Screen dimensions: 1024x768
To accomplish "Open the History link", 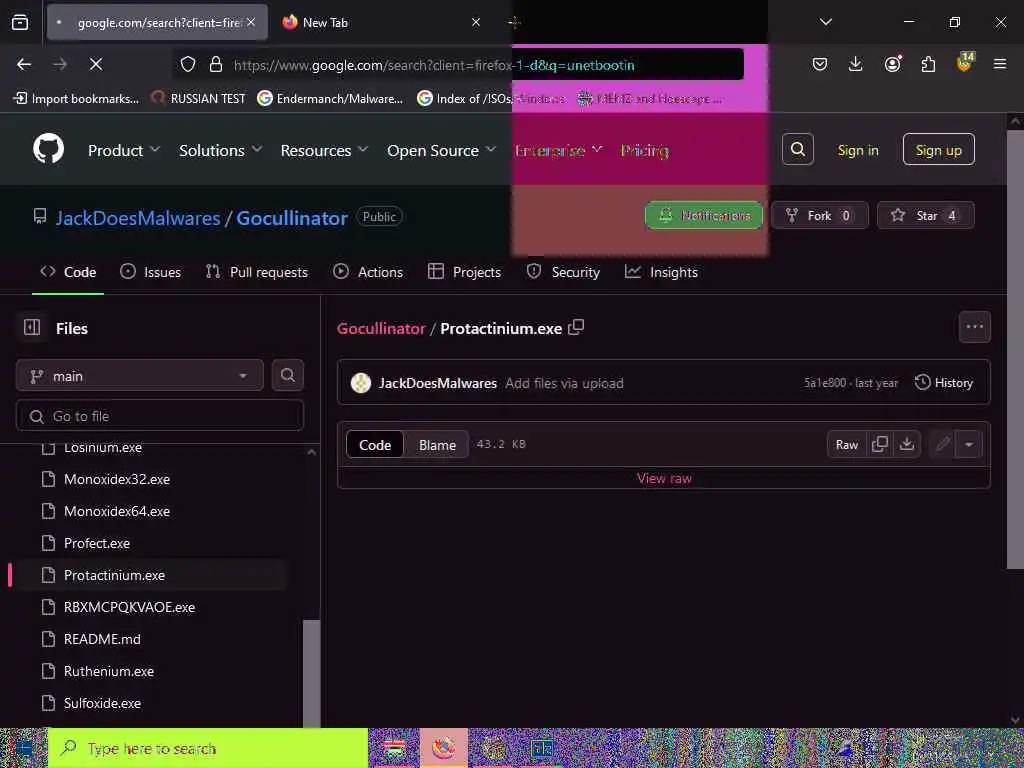I will 944,383.
